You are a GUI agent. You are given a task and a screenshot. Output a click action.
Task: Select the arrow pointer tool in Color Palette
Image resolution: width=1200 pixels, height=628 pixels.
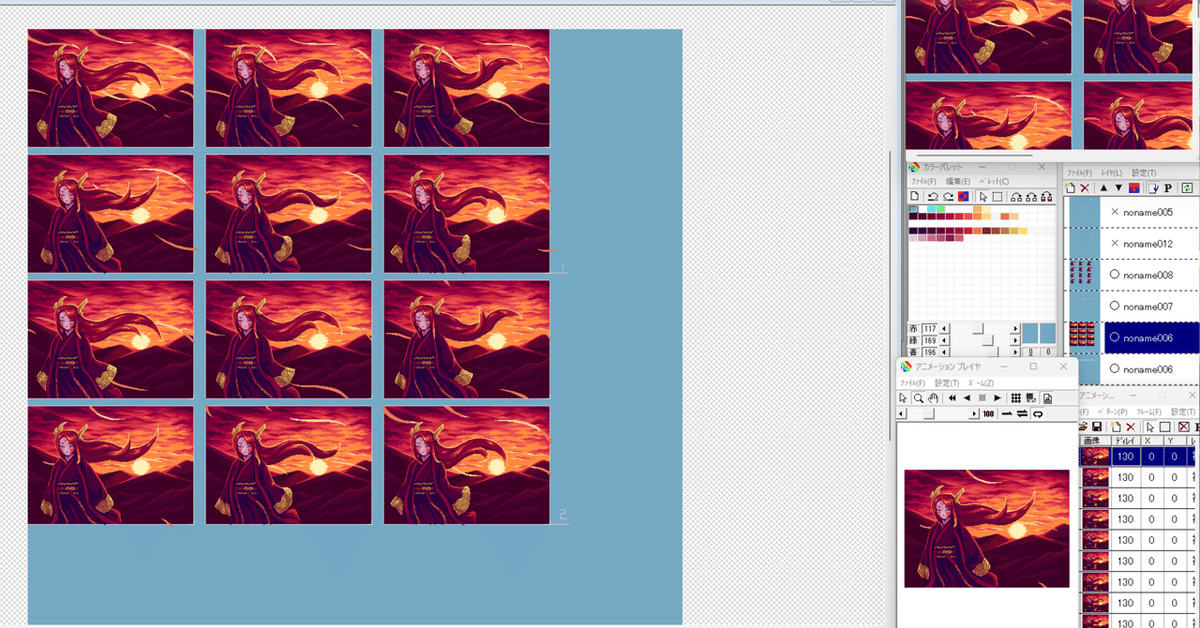pyautogui.click(x=983, y=197)
